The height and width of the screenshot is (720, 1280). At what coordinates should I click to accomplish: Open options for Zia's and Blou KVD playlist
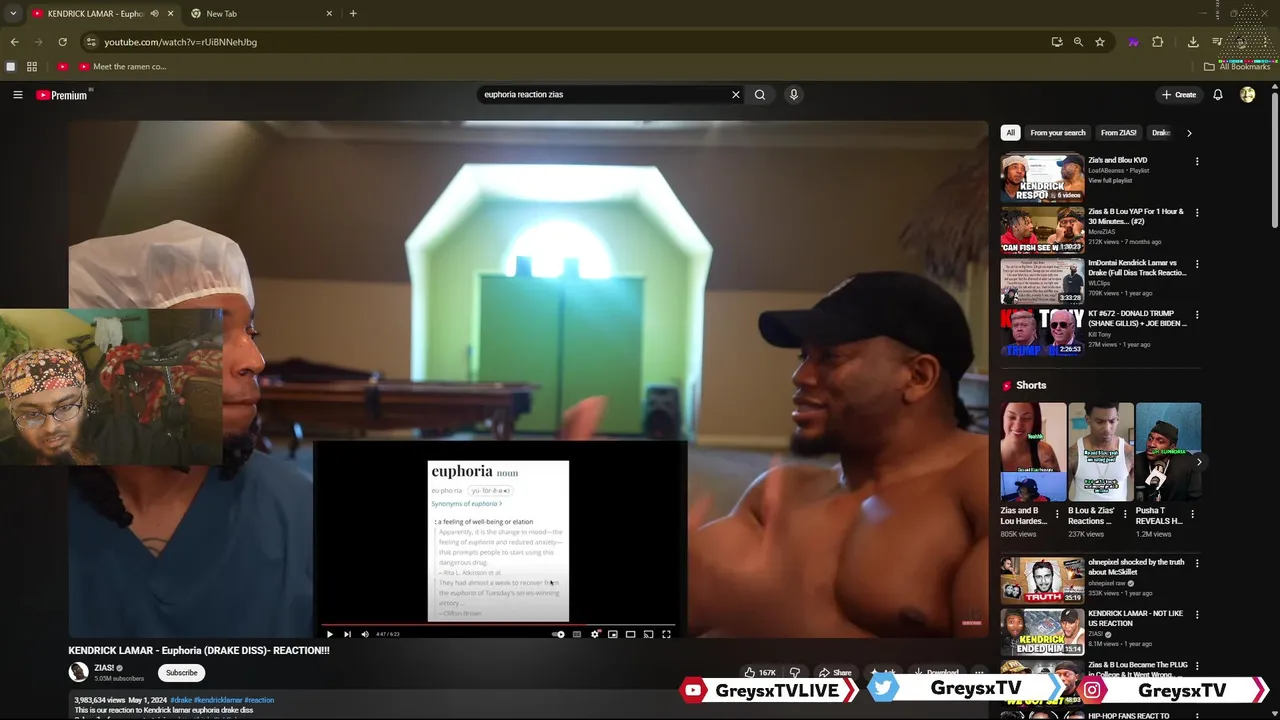[1197, 161]
